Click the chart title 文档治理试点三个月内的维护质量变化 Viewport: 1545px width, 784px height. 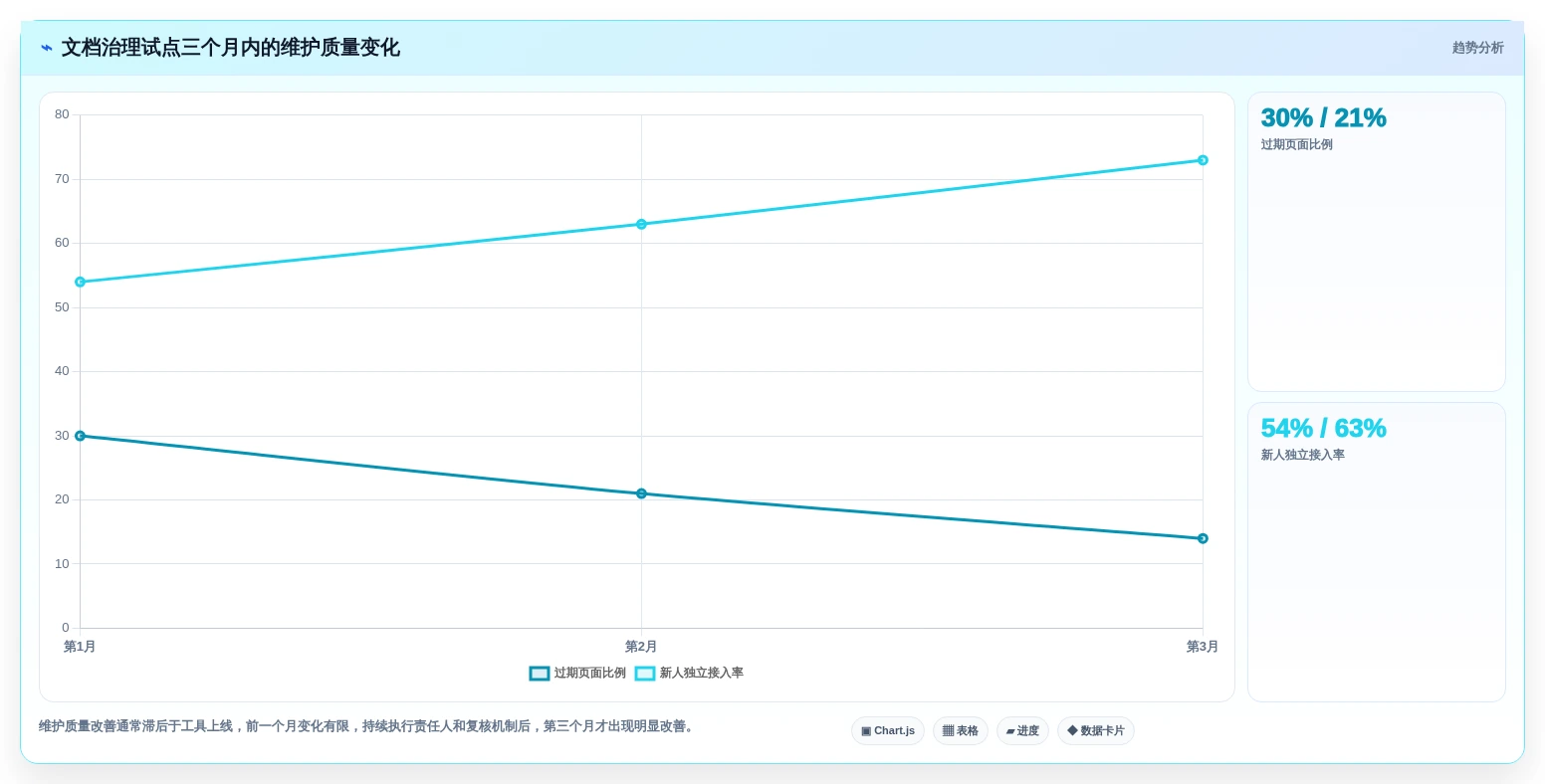(230, 48)
